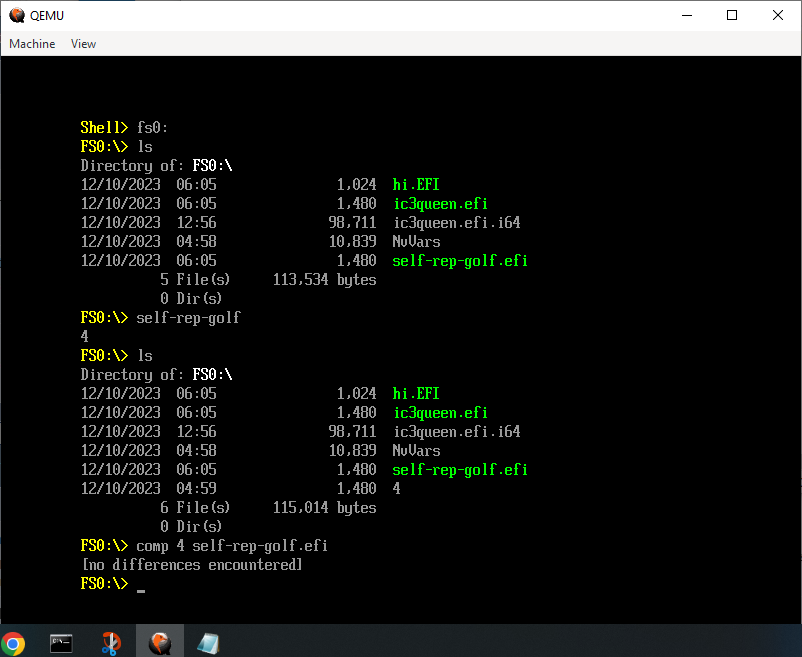
Task: Open Snipping Tool from the taskbar
Action: coord(111,643)
